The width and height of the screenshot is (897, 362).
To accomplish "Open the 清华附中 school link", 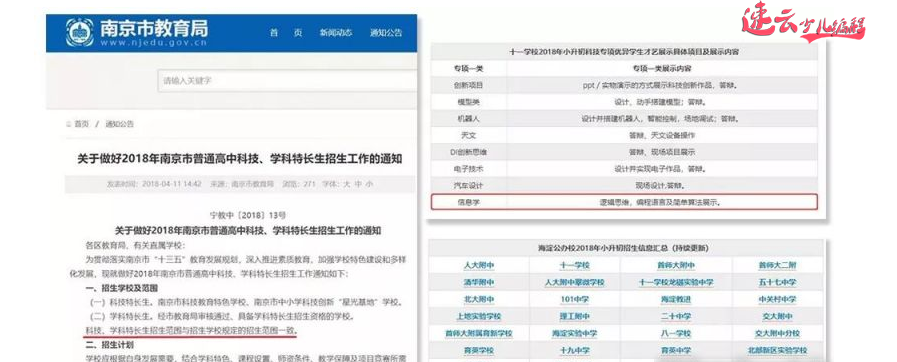I will click(478, 283).
